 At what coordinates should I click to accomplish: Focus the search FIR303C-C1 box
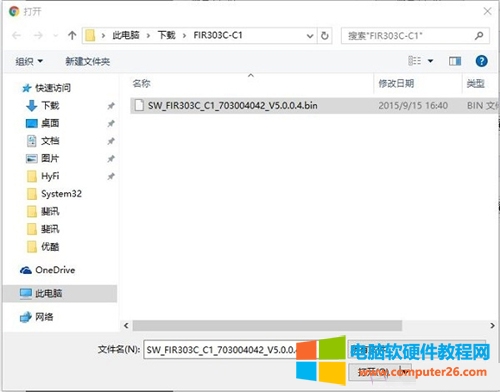[x=415, y=36]
